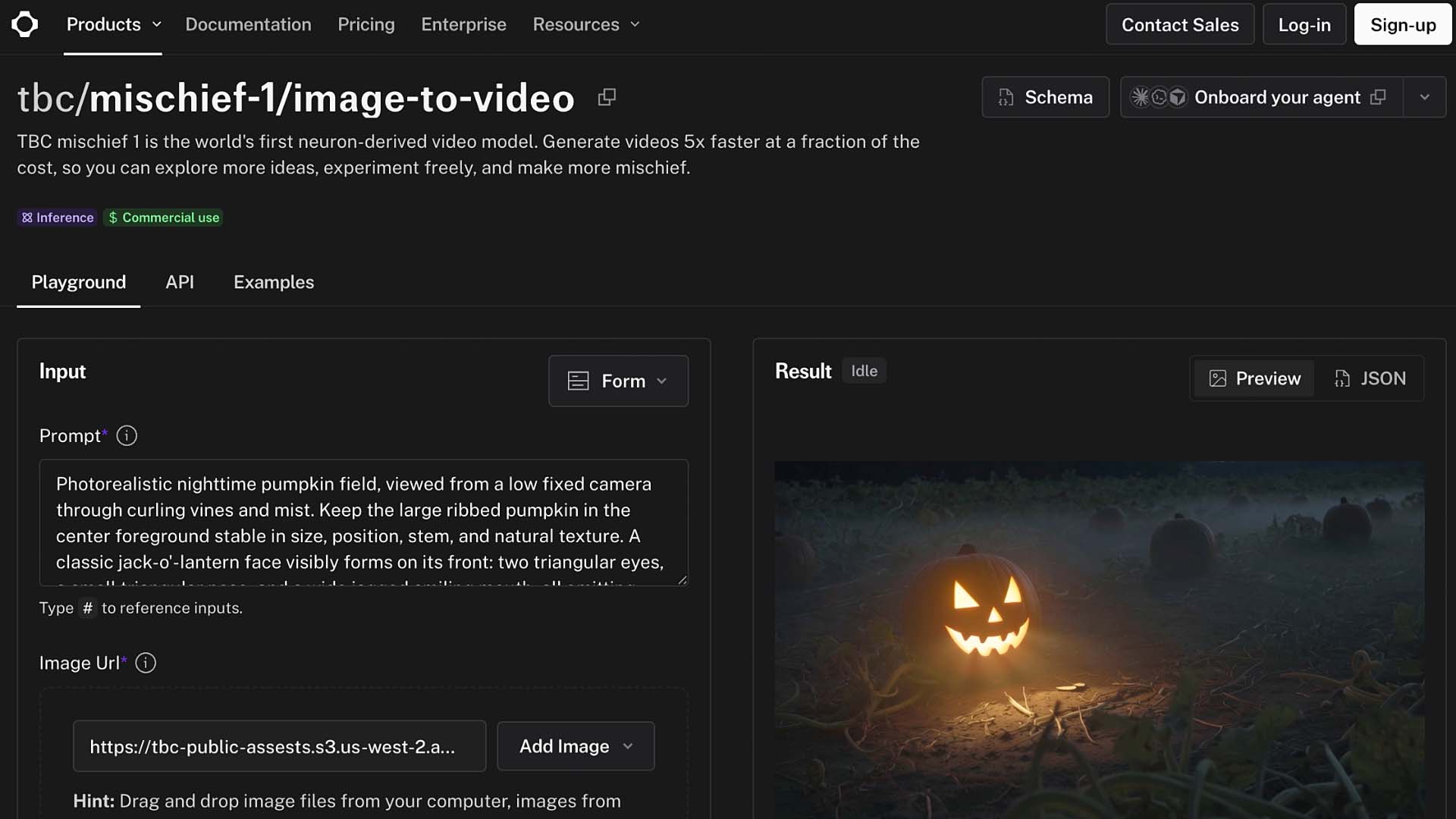Switch to the API tab
1456x819 pixels.
(180, 282)
